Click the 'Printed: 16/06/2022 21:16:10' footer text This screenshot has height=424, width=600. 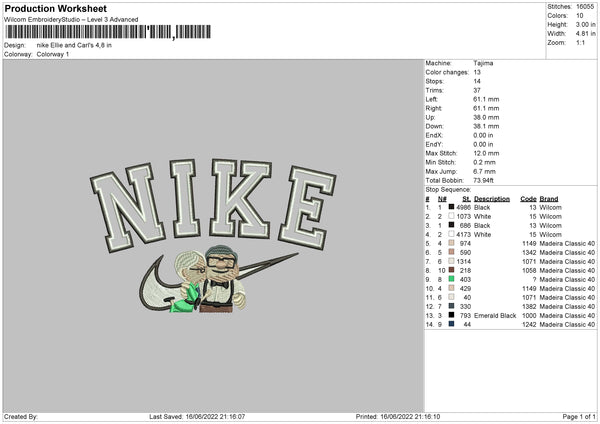[x=398, y=416]
